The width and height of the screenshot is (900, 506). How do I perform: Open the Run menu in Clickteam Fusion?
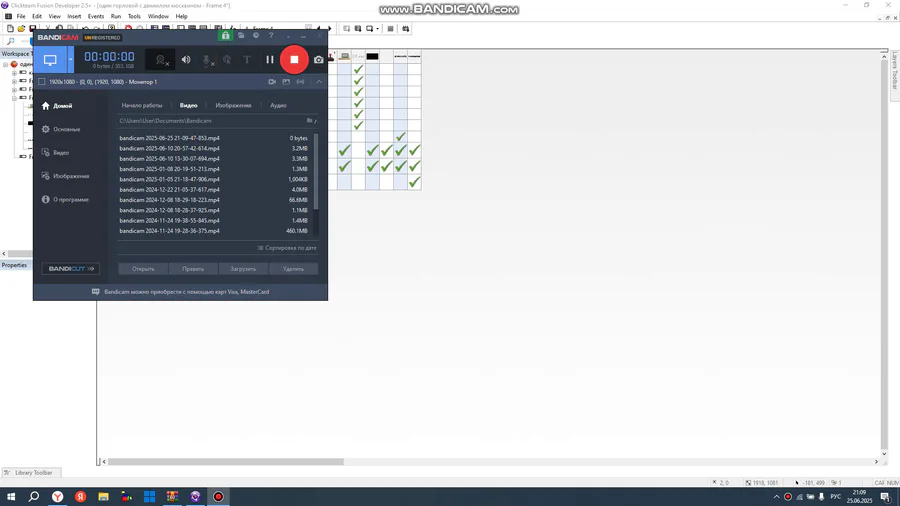116,17
